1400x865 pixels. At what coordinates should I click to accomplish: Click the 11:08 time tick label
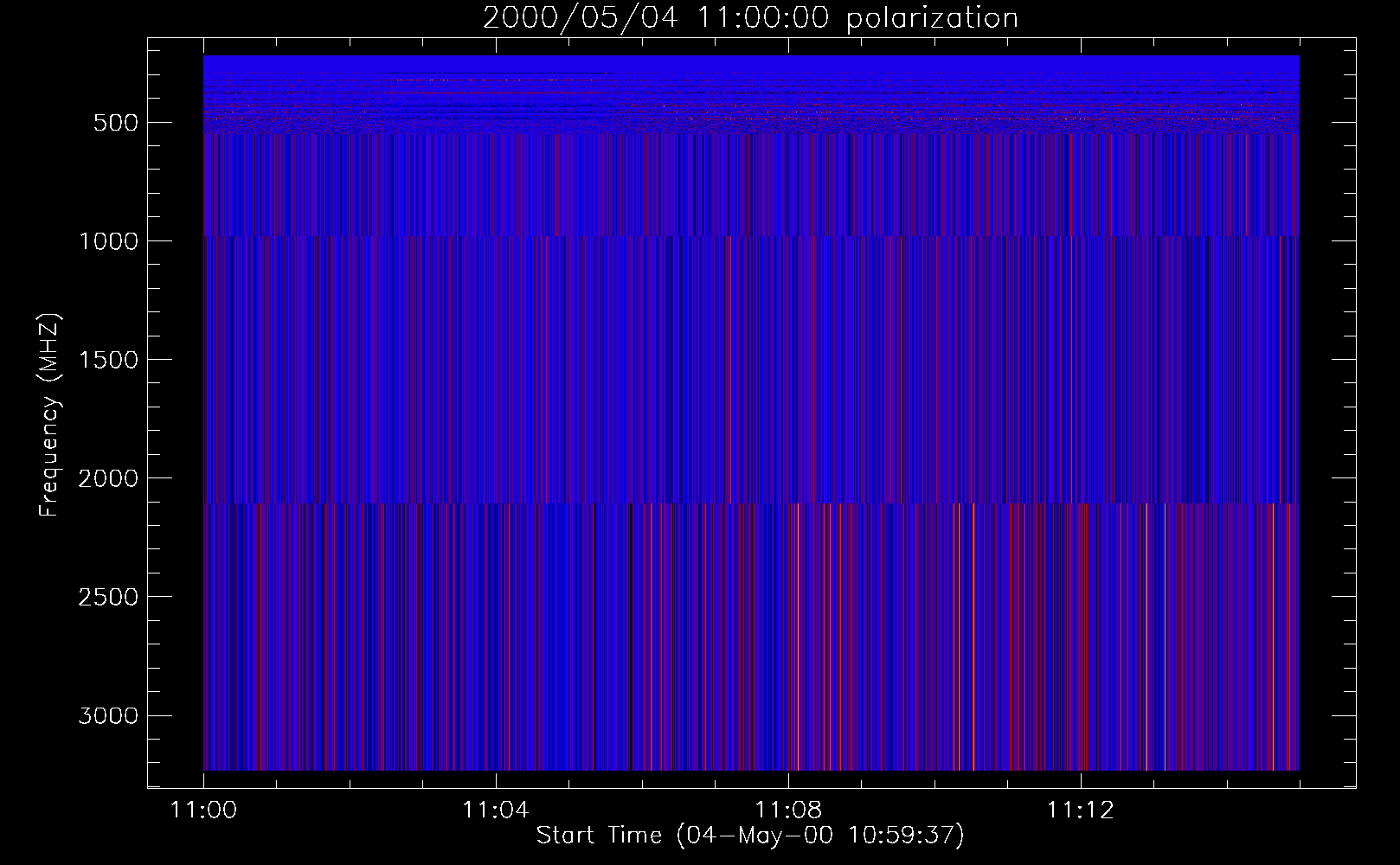(788, 811)
